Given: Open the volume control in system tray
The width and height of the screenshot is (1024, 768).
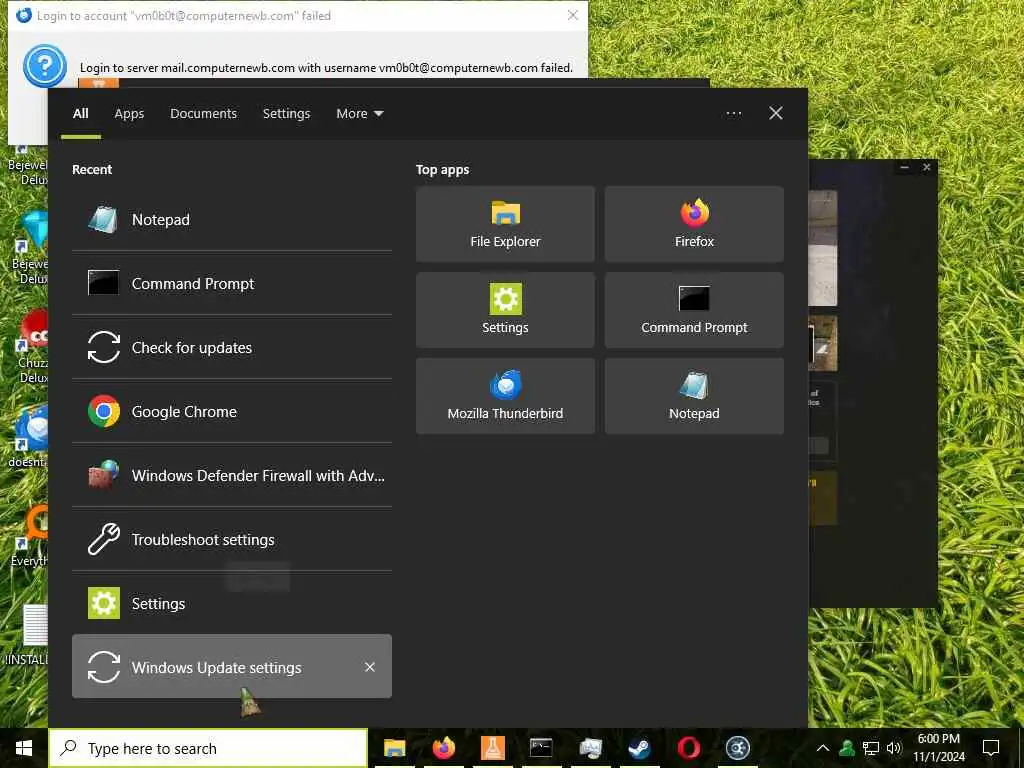Looking at the screenshot, I should point(894,748).
